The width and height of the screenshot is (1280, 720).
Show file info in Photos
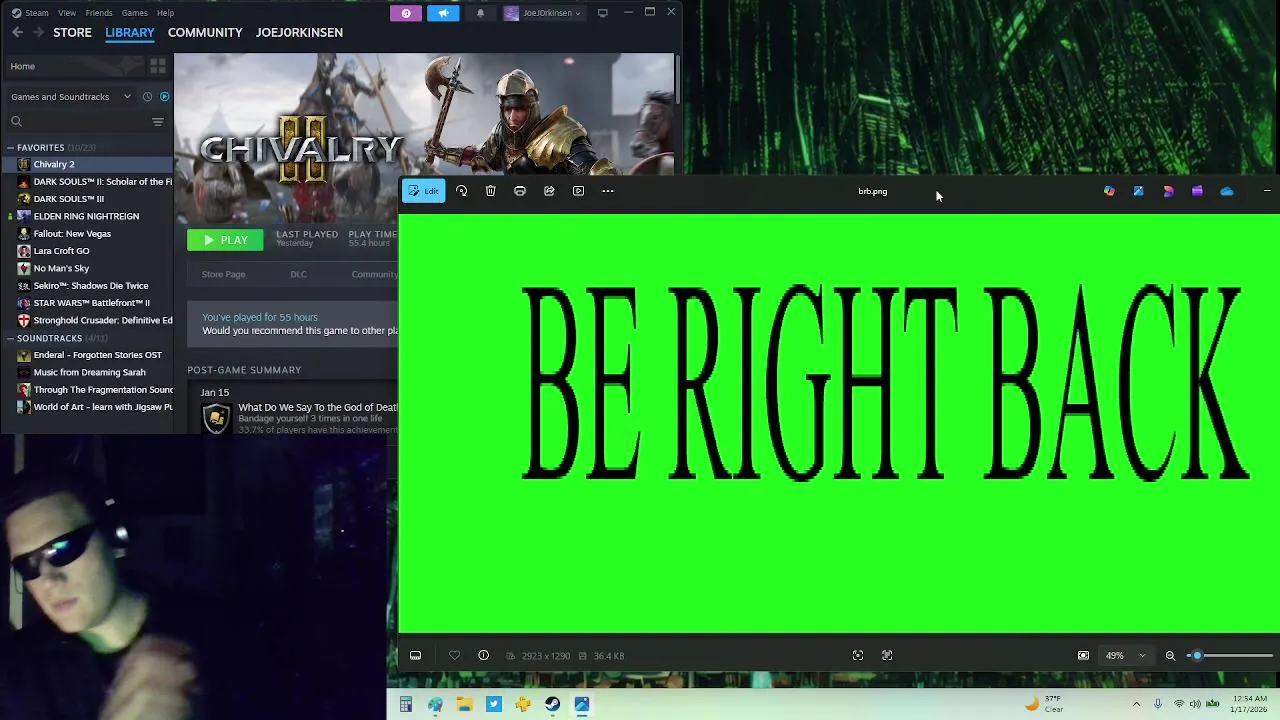click(x=483, y=656)
